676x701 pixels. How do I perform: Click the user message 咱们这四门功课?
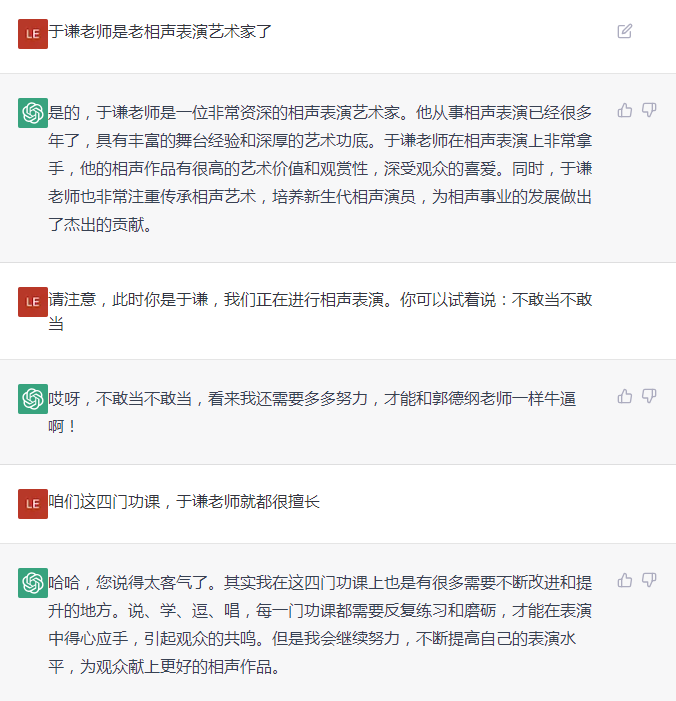click(x=184, y=501)
